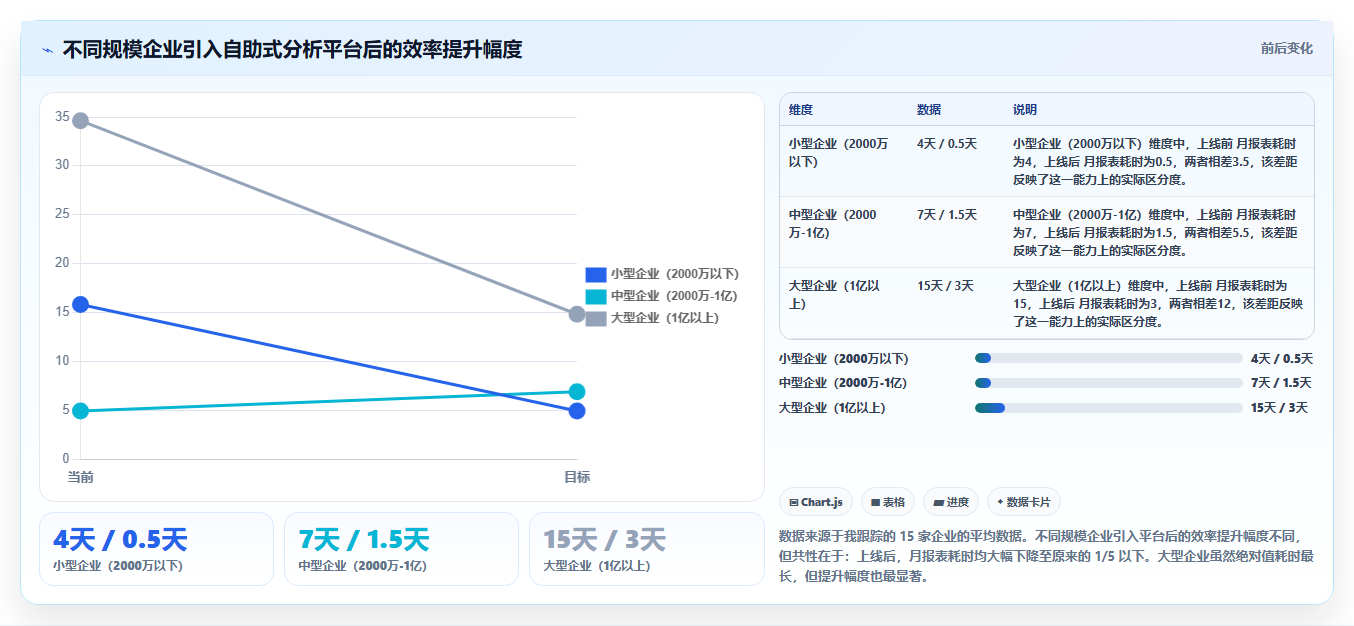Click the 大型企业 label left of its progress bar
Screen dimensions: 1354x626
pos(832,408)
